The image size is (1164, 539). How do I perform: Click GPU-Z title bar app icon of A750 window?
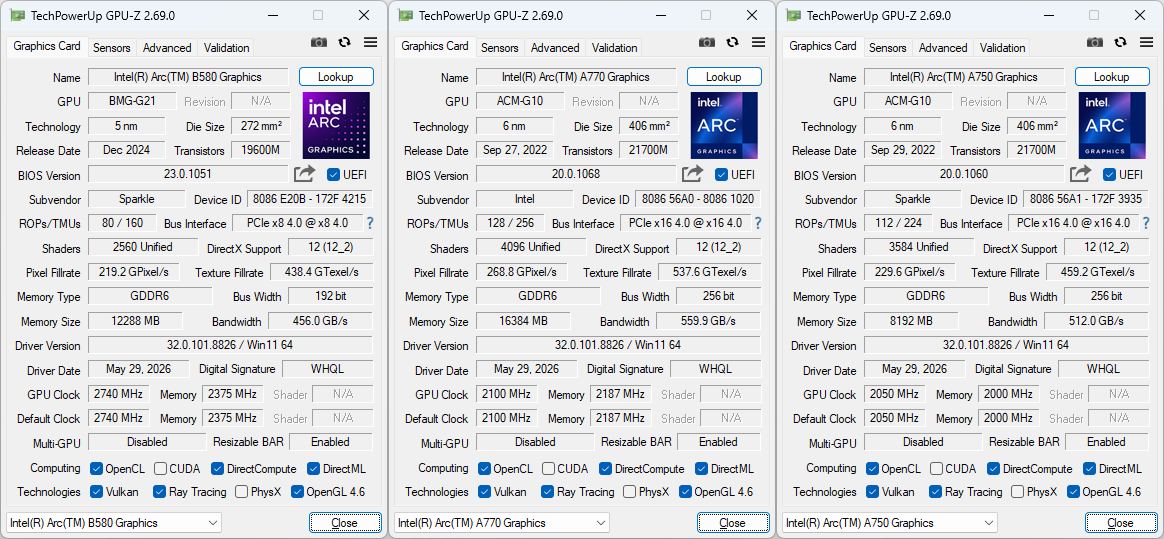[793, 15]
